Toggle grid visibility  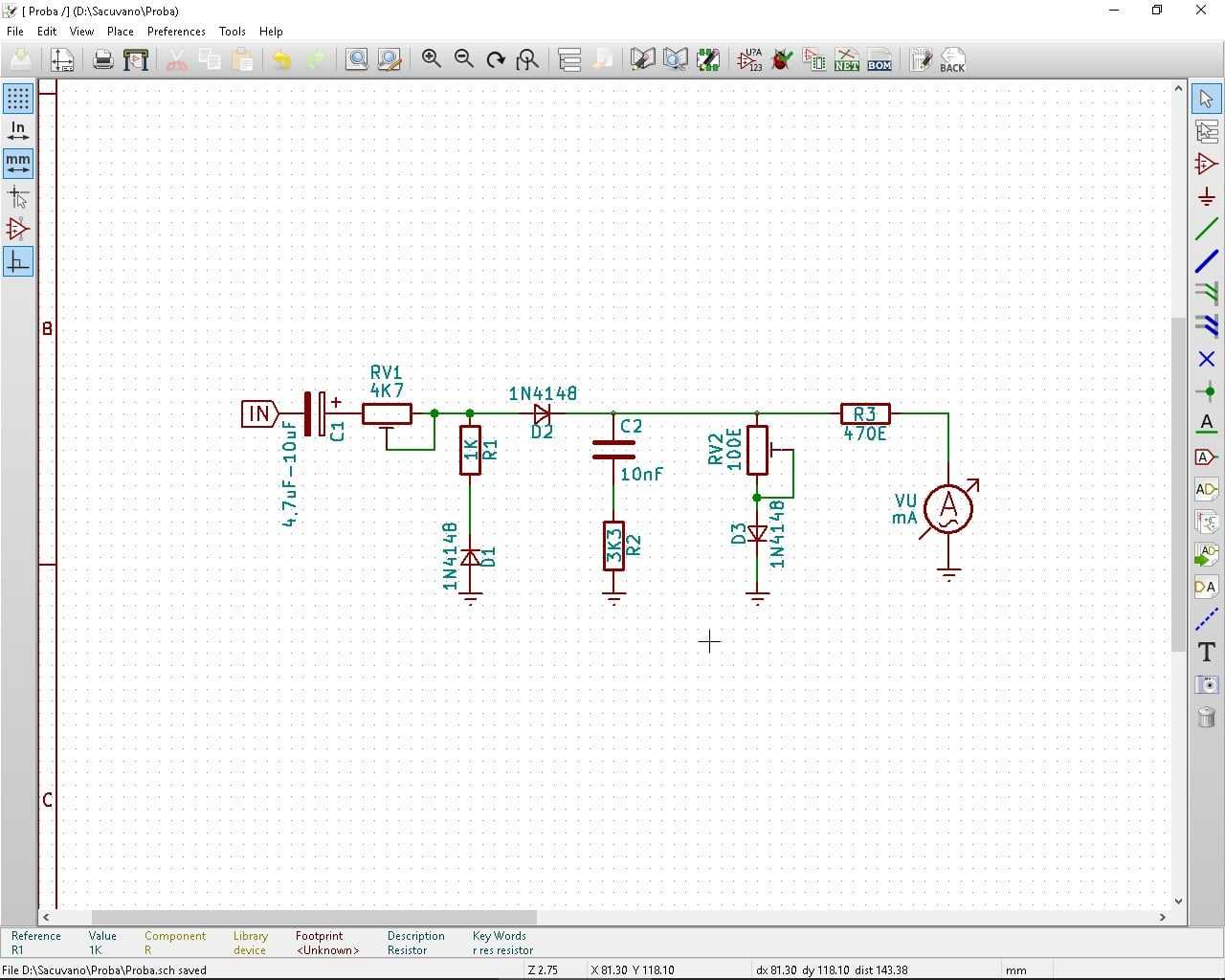[18, 99]
